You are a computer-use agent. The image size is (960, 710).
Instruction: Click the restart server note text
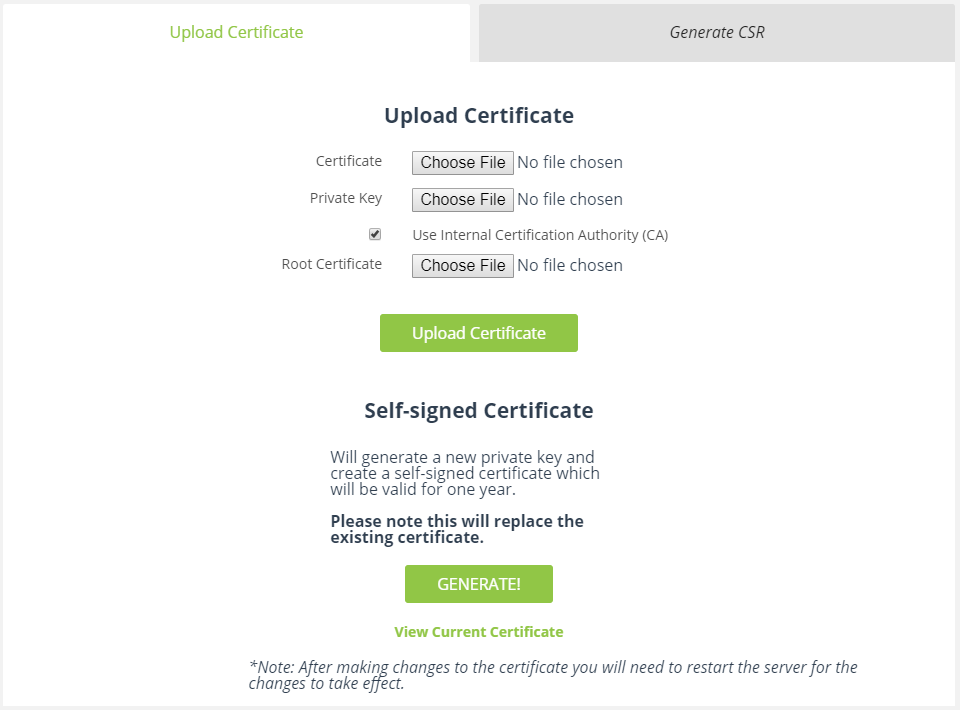pos(553,675)
